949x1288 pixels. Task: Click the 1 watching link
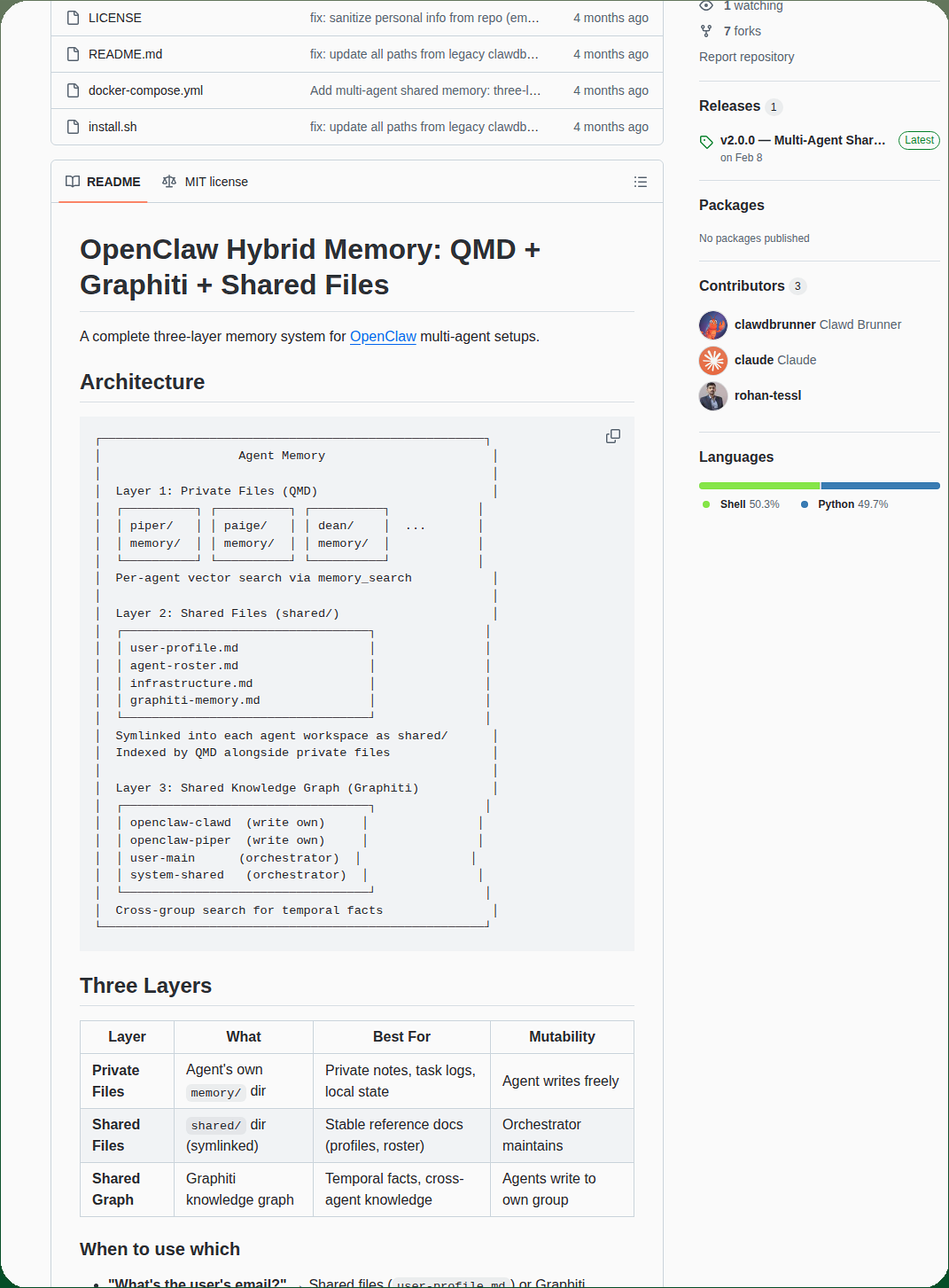pyautogui.click(x=753, y=5)
